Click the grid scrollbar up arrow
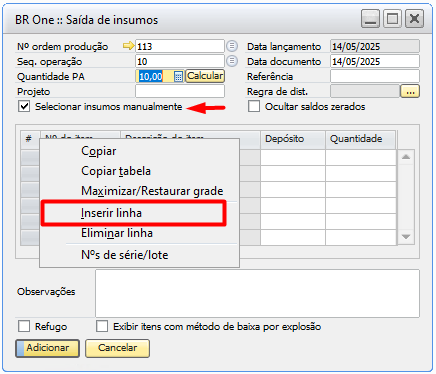 click(x=406, y=157)
